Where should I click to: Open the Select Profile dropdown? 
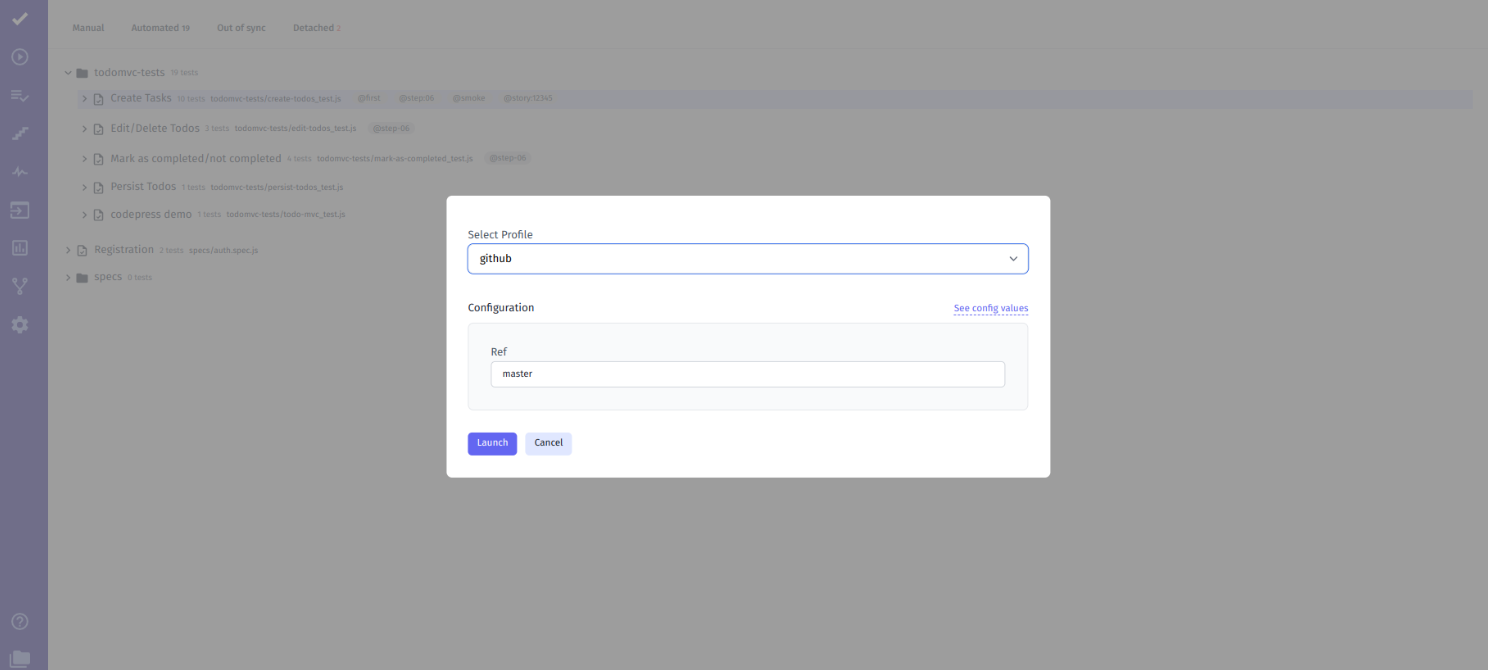point(747,258)
